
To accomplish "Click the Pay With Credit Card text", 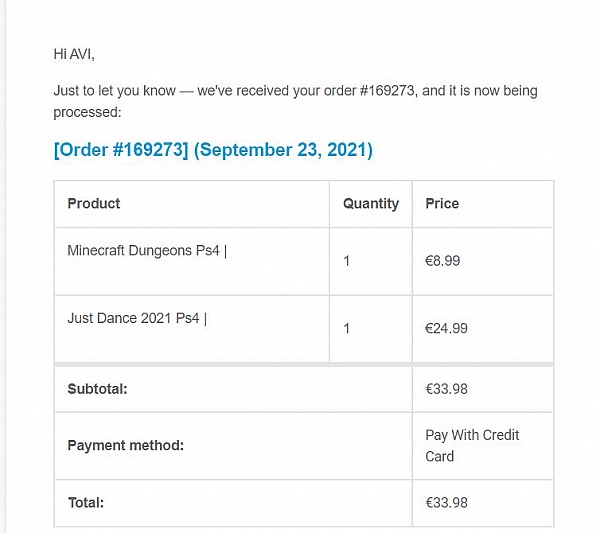I will 472,446.
